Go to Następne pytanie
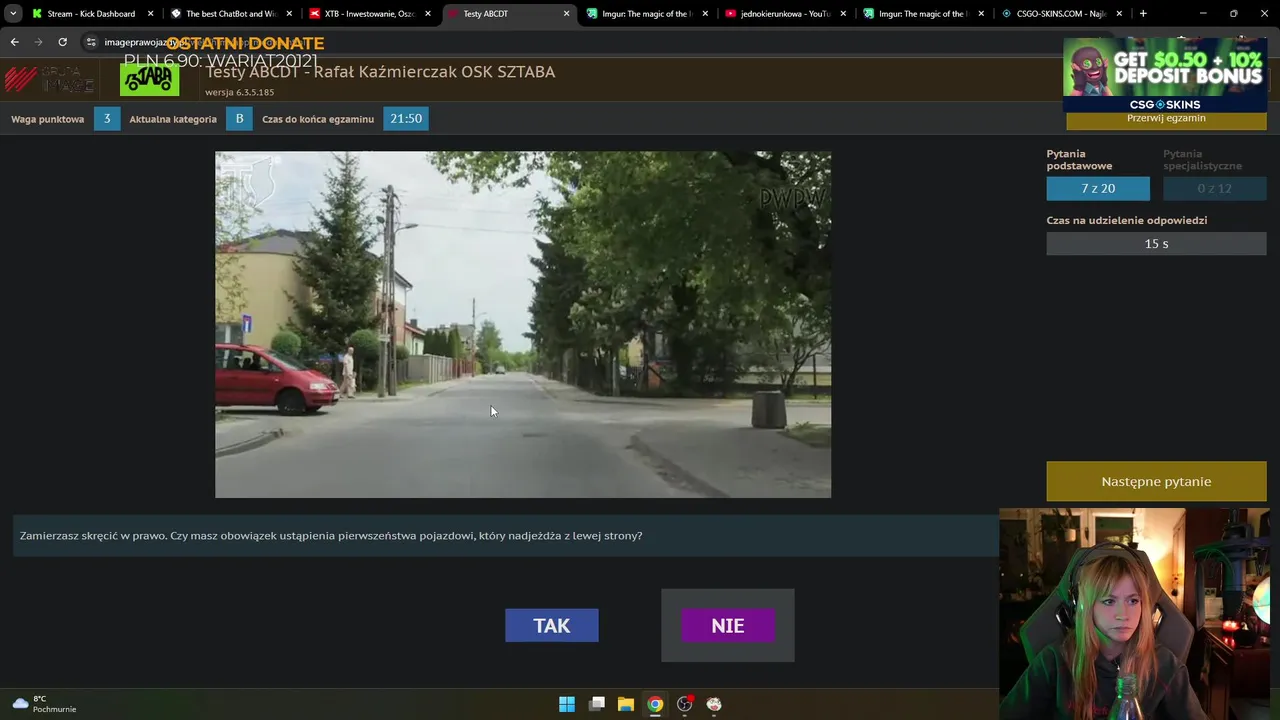This screenshot has width=1280, height=720. point(1156,481)
